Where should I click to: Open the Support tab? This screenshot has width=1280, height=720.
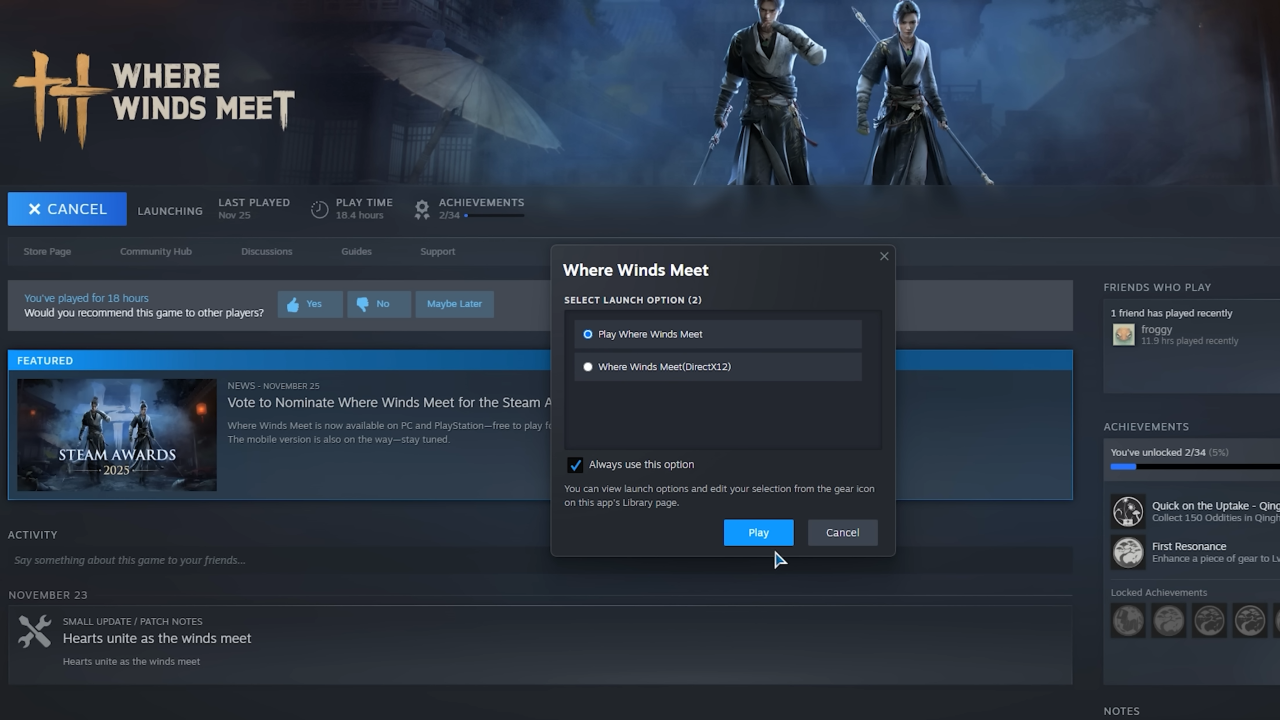pos(438,252)
